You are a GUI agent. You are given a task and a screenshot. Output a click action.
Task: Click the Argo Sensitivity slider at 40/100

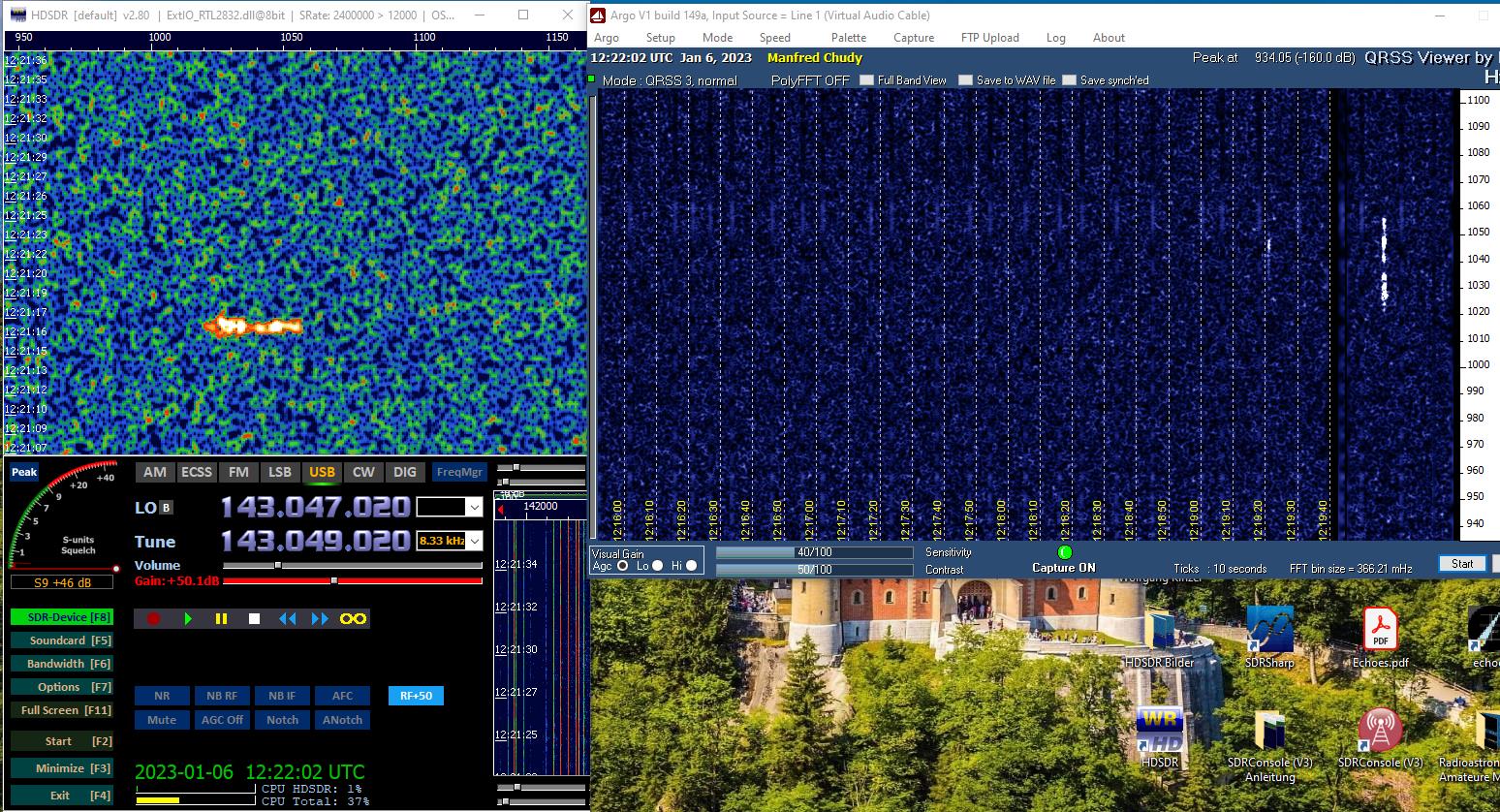[814, 552]
